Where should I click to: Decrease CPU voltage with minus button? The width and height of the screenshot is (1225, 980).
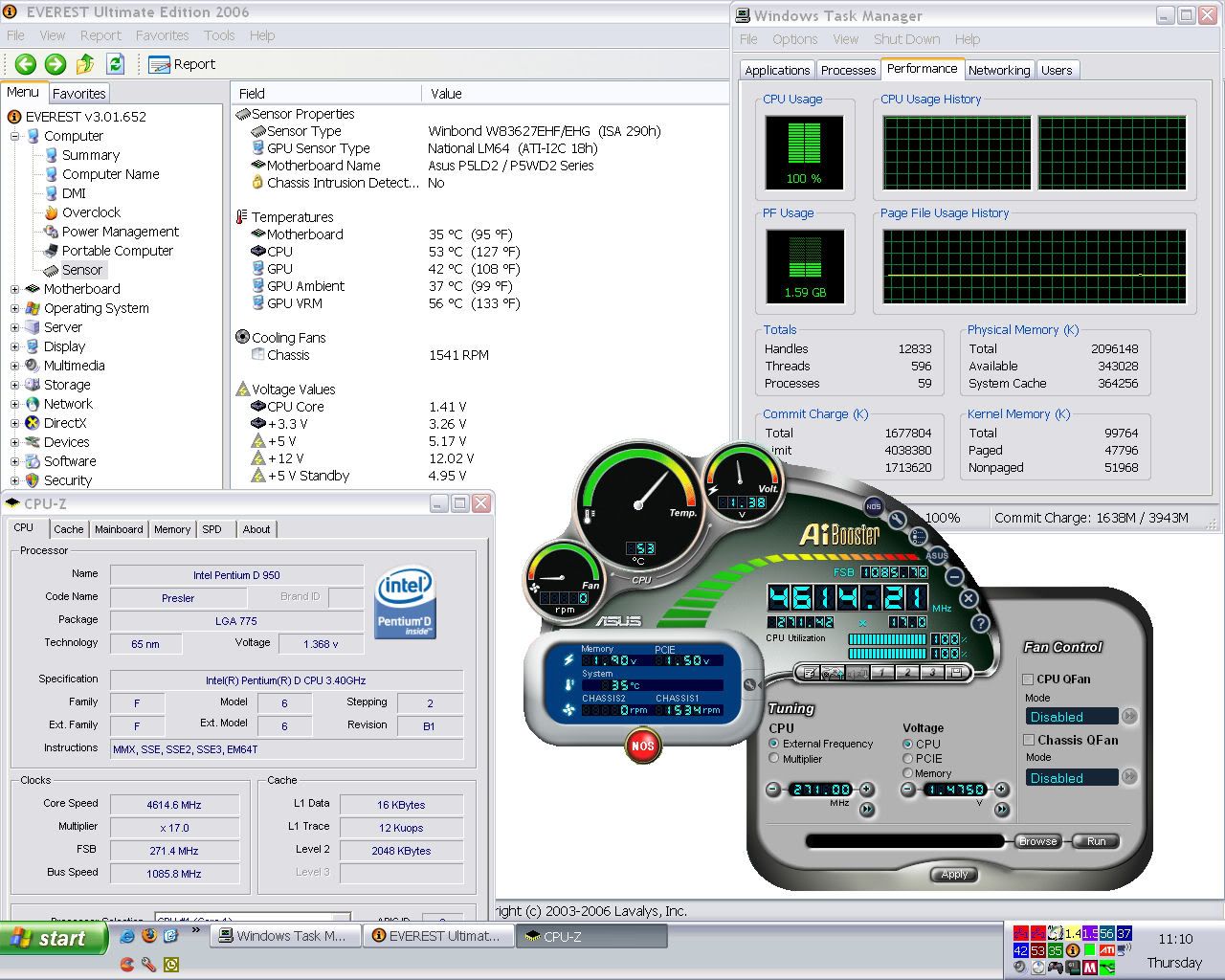tap(907, 790)
